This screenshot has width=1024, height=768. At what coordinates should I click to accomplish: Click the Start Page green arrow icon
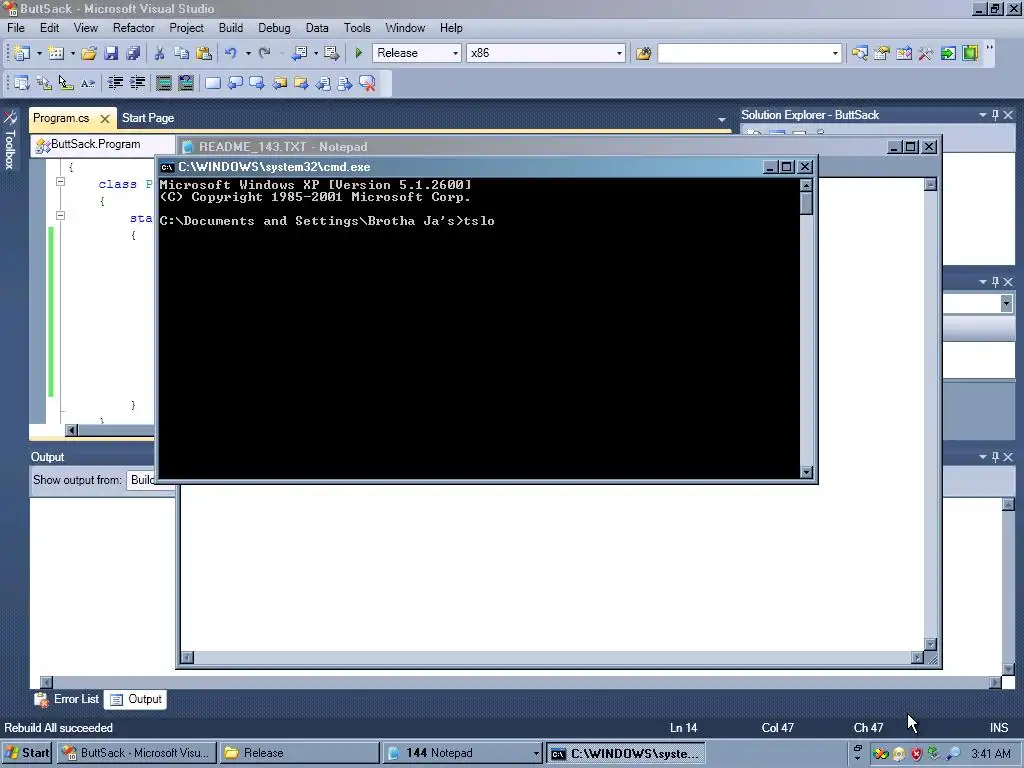[x=948, y=53]
